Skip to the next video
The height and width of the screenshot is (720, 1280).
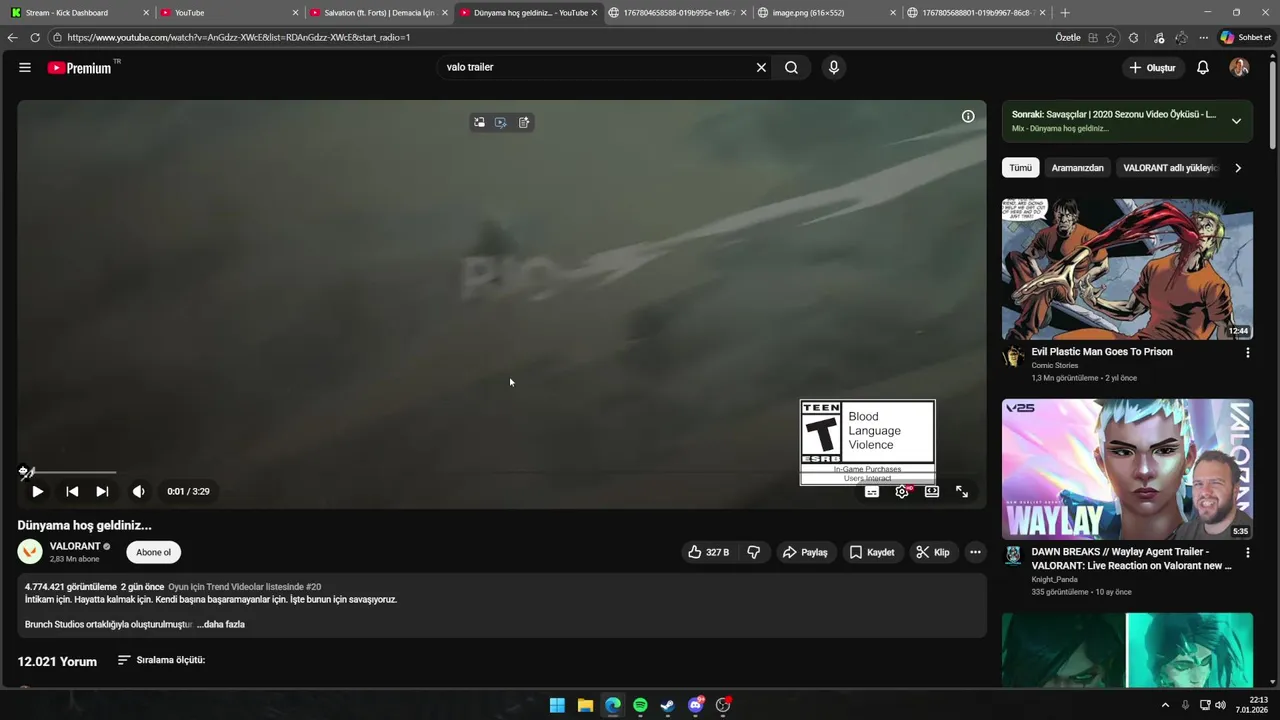click(102, 491)
